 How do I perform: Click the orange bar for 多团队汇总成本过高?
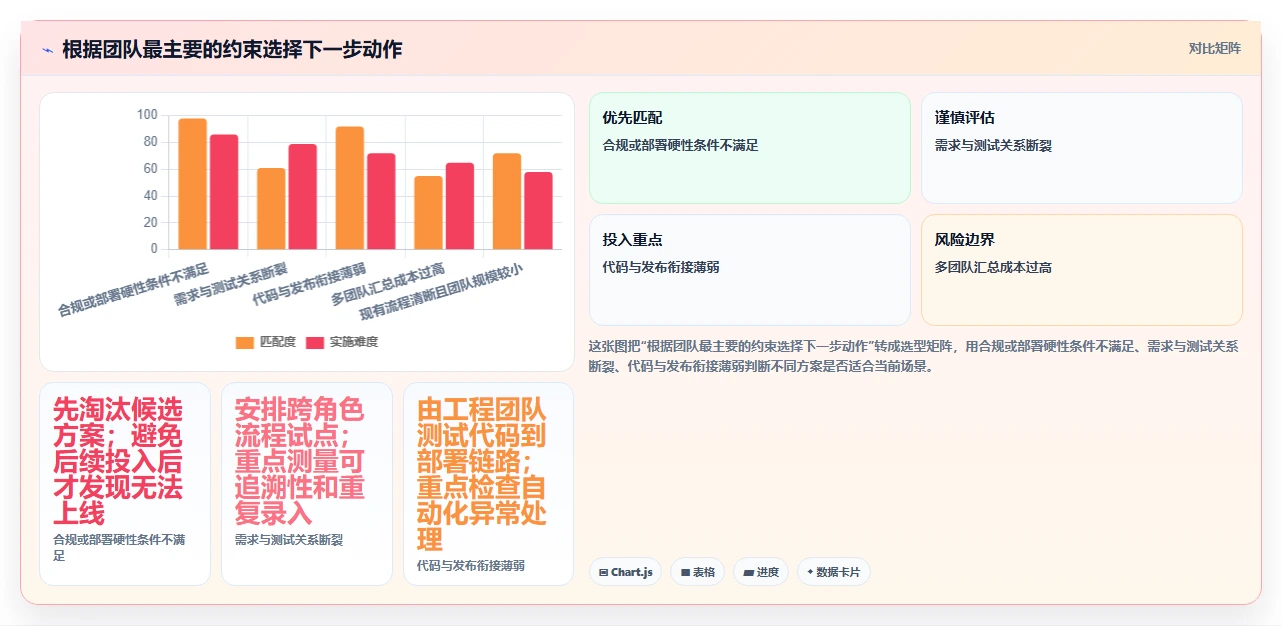(428, 212)
